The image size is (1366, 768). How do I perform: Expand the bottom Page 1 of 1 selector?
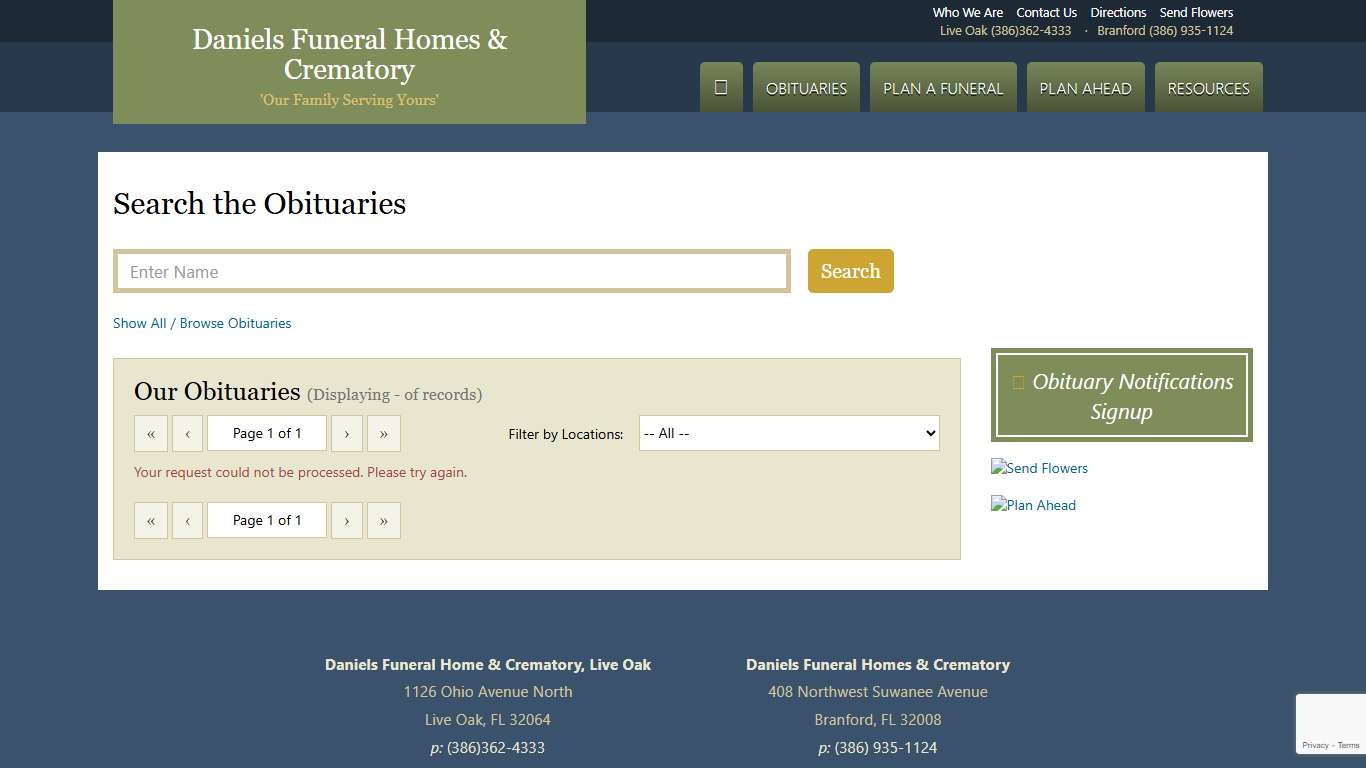pyautogui.click(x=266, y=520)
